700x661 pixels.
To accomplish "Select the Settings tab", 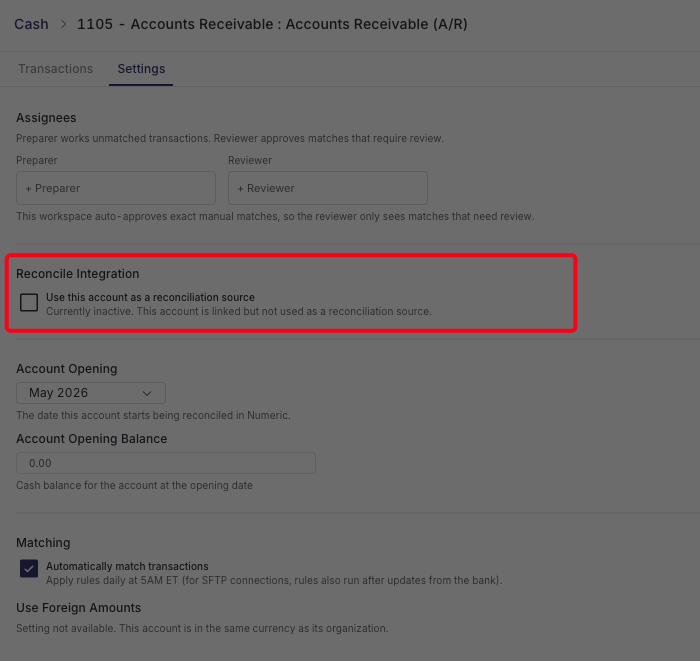I will [141, 69].
